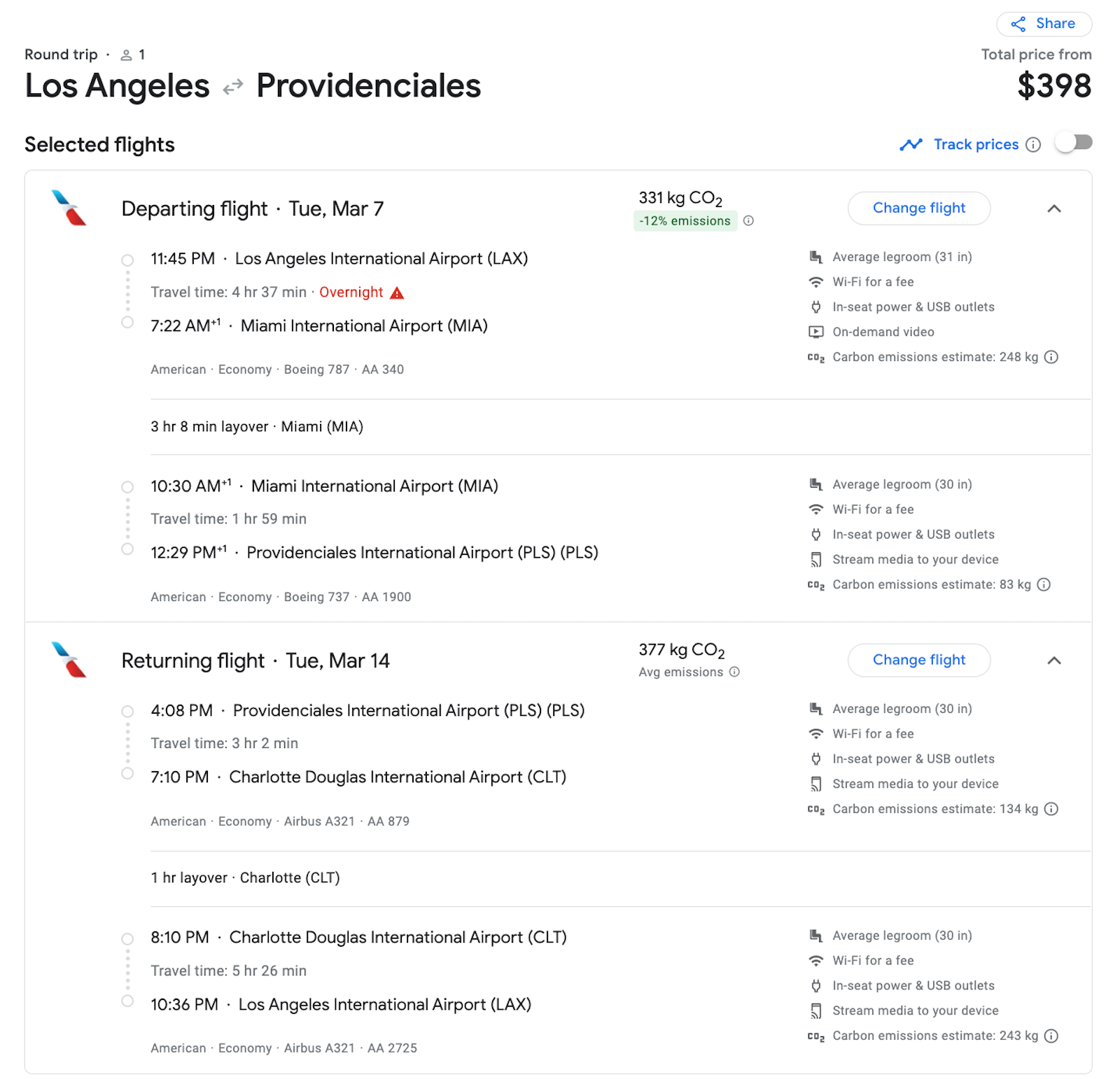
Task: Click the radio circle beside 4:08 PM Providenciales departure
Action: pos(127,711)
